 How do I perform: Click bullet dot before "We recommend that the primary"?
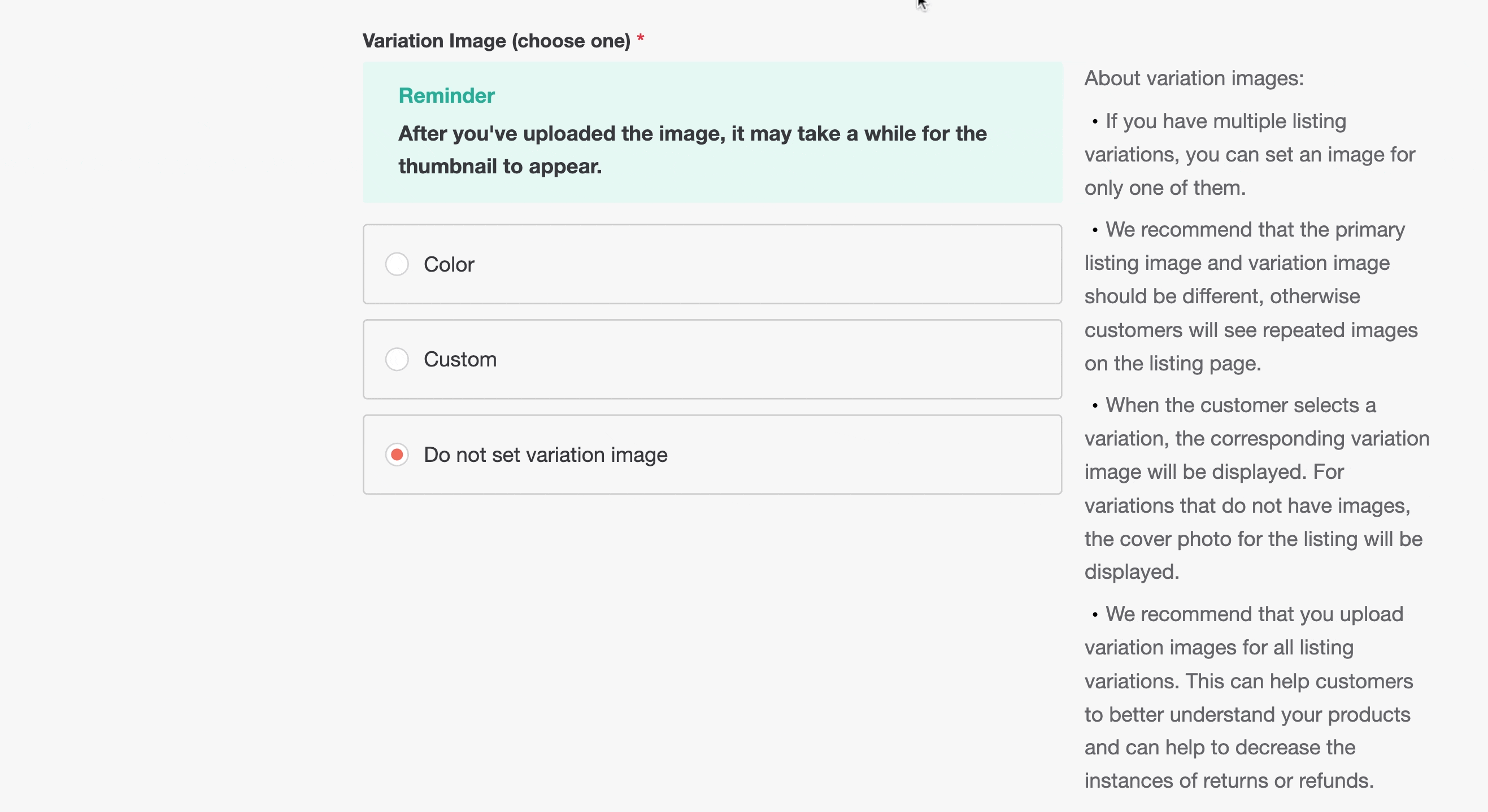[x=1095, y=230]
